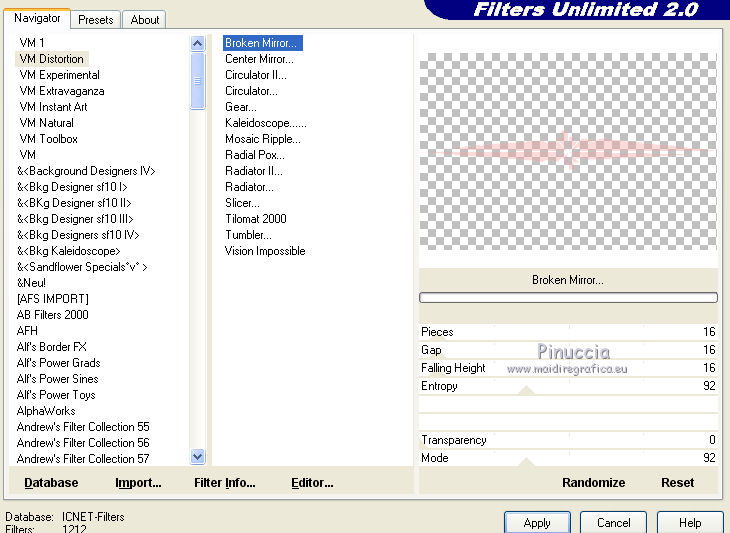Select Andrew's Filter Collection 57
This screenshot has width=730, height=533.
tap(83, 459)
